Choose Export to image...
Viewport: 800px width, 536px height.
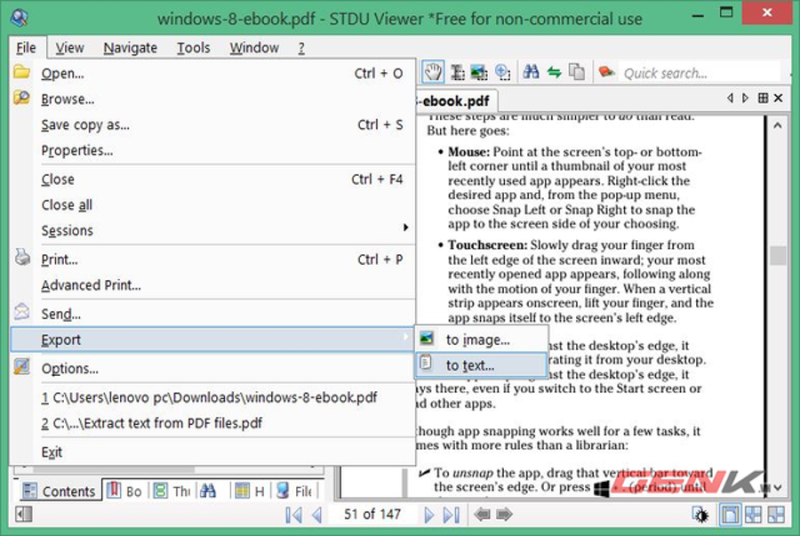click(482, 339)
